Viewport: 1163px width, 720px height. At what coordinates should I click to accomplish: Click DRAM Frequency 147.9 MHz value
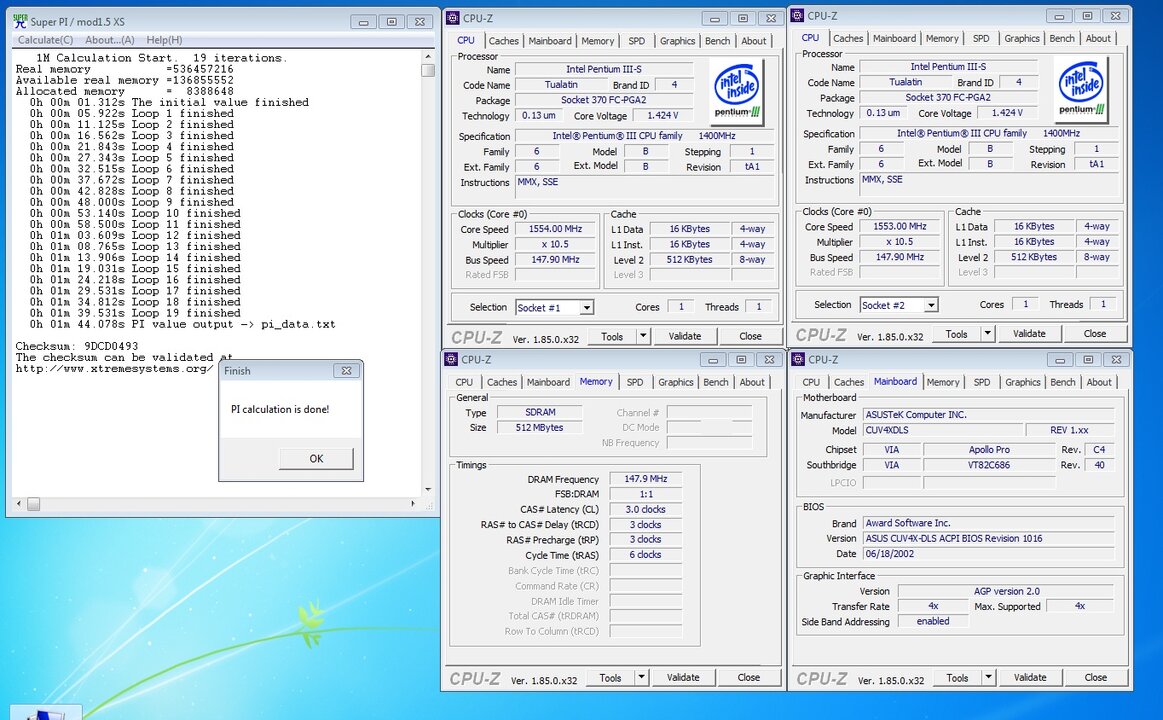click(645, 479)
